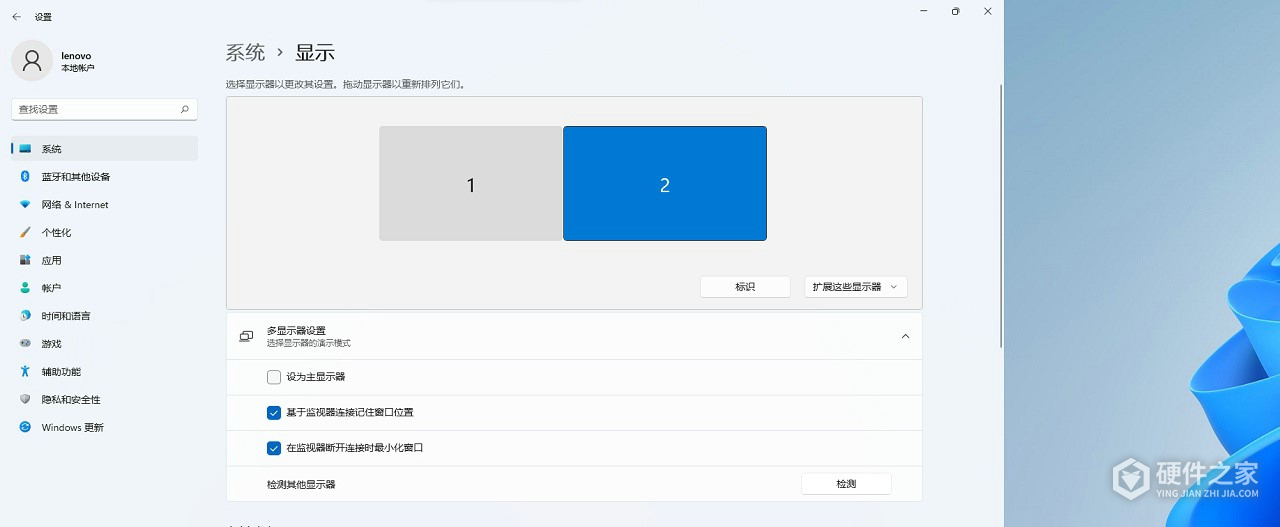This screenshot has width=1280, height=527.
Task: Select display 2 rectangle
Action: pos(665,184)
